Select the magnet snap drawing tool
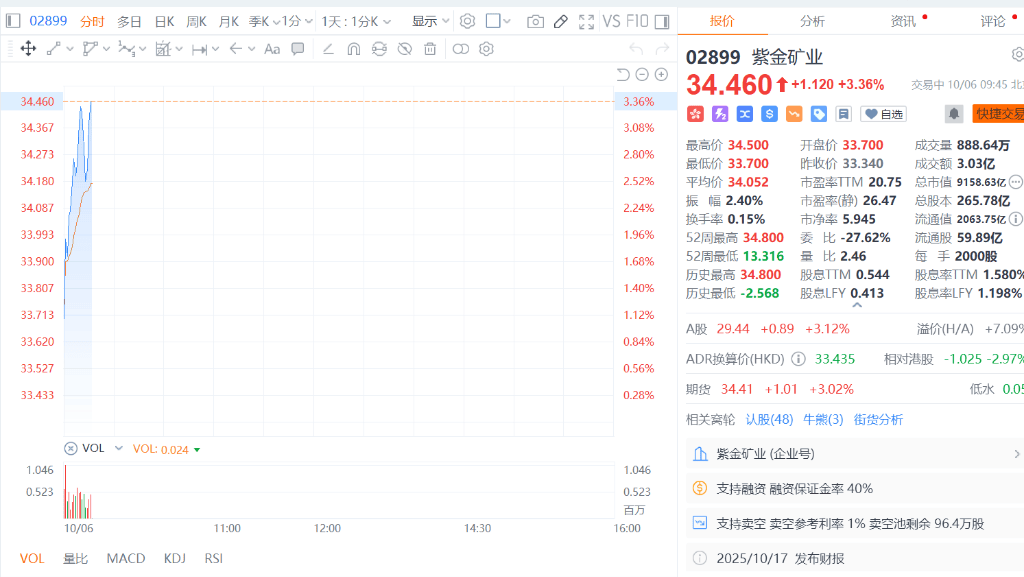 352,48
